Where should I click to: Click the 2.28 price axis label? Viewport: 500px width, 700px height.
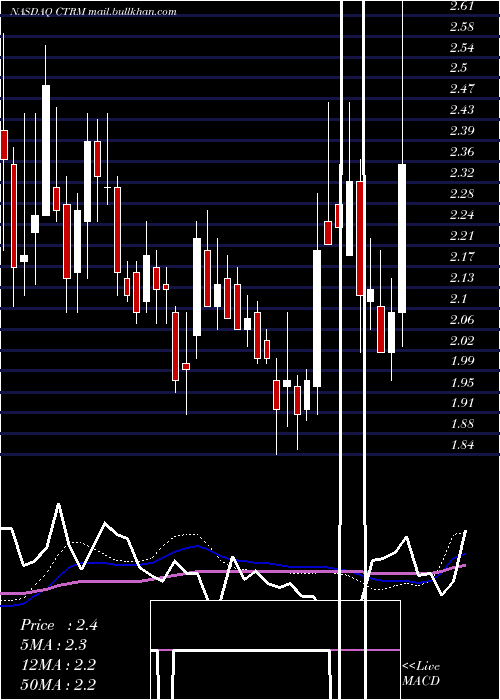462,194
